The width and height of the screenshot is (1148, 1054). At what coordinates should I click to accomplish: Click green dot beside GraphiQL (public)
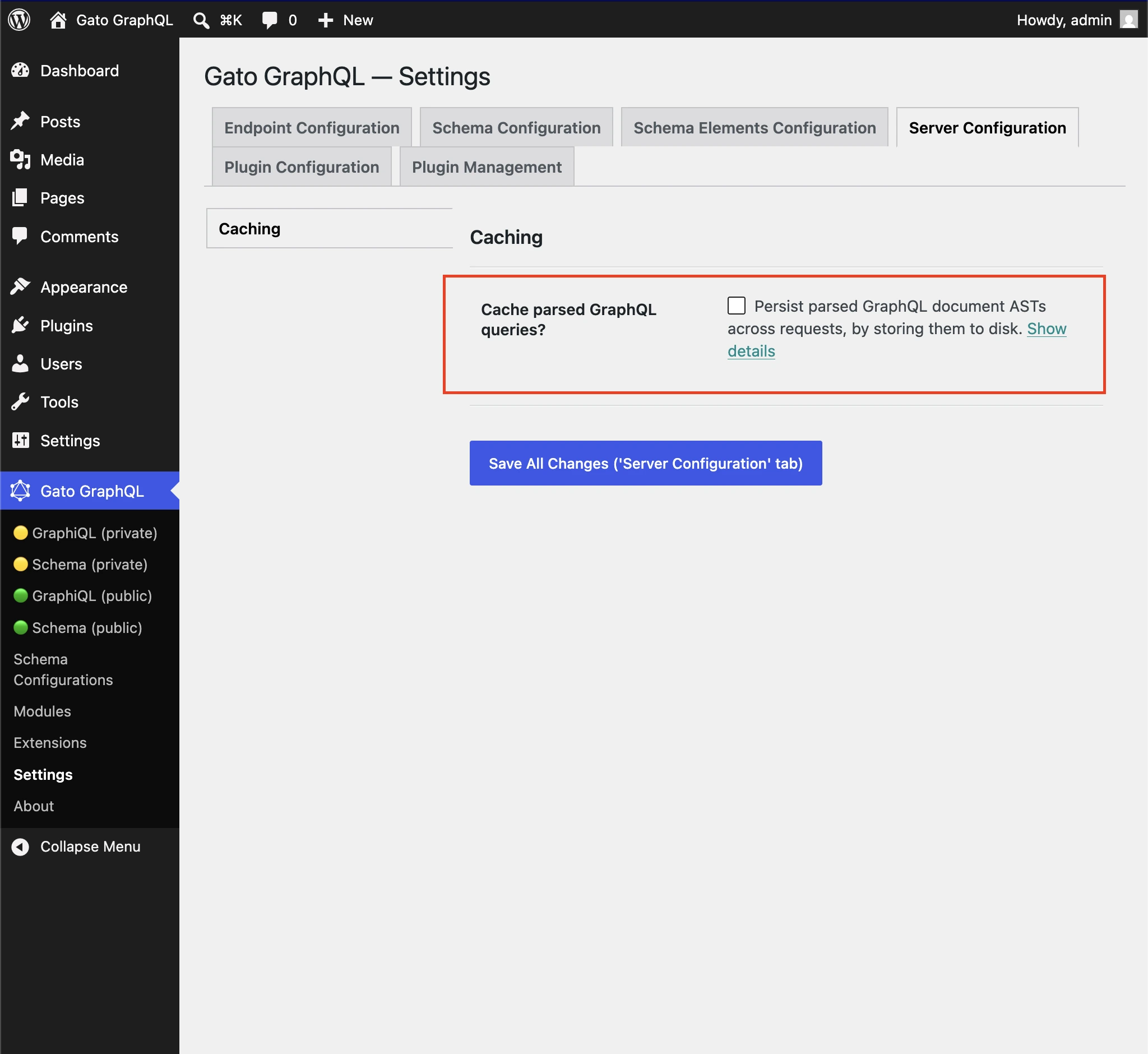(21, 595)
